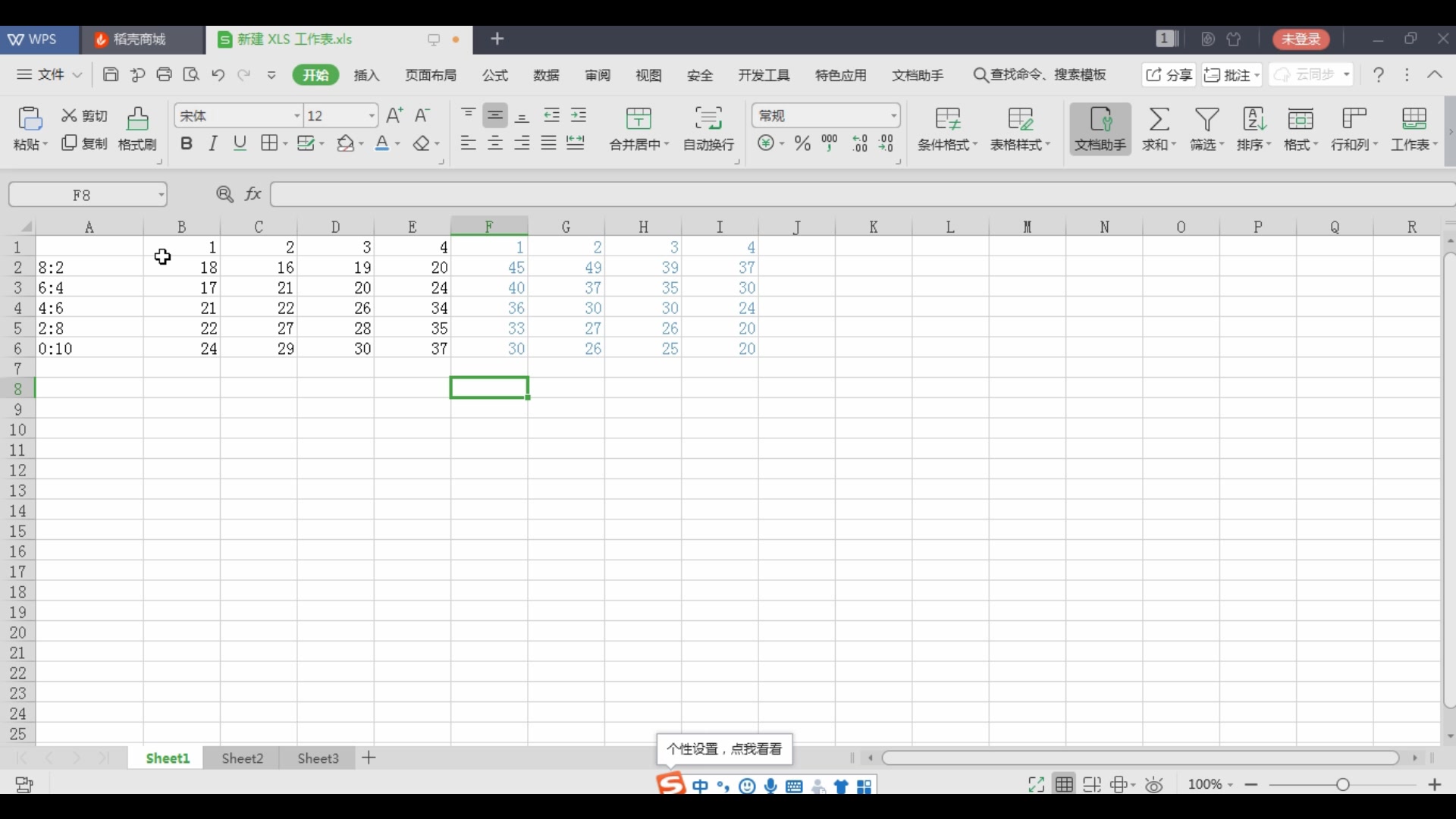Image resolution: width=1456 pixels, height=819 pixels.
Task: Click the zoom slider handle
Action: coord(1343,785)
